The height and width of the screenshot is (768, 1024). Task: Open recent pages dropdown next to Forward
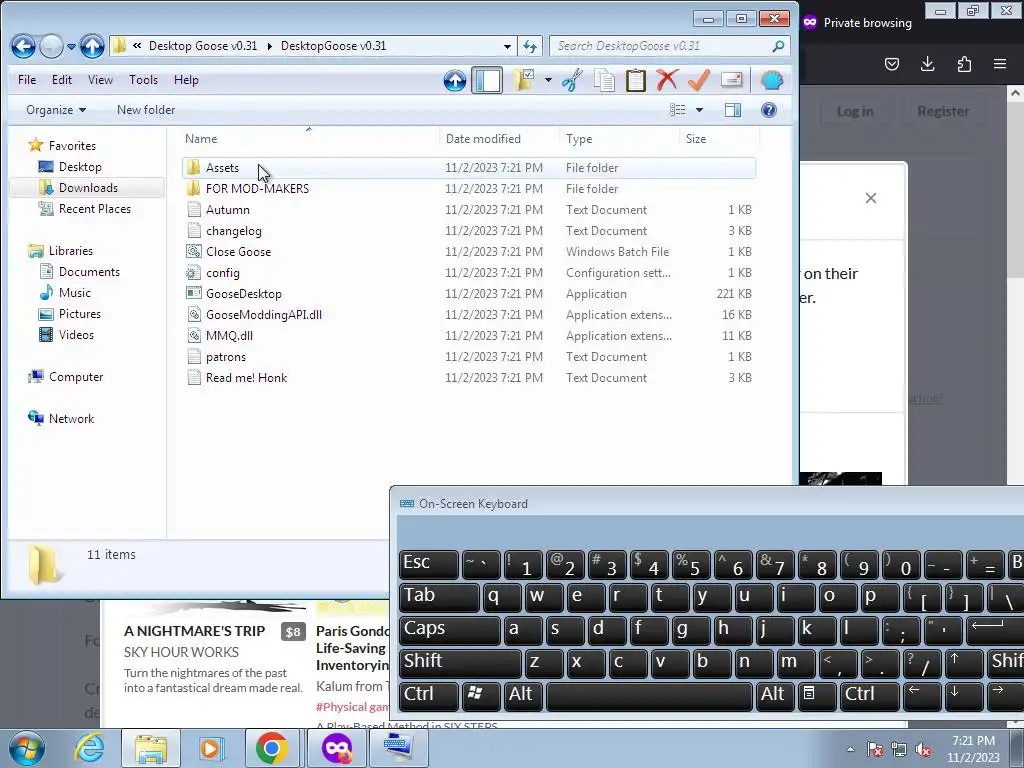tap(71, 46)
